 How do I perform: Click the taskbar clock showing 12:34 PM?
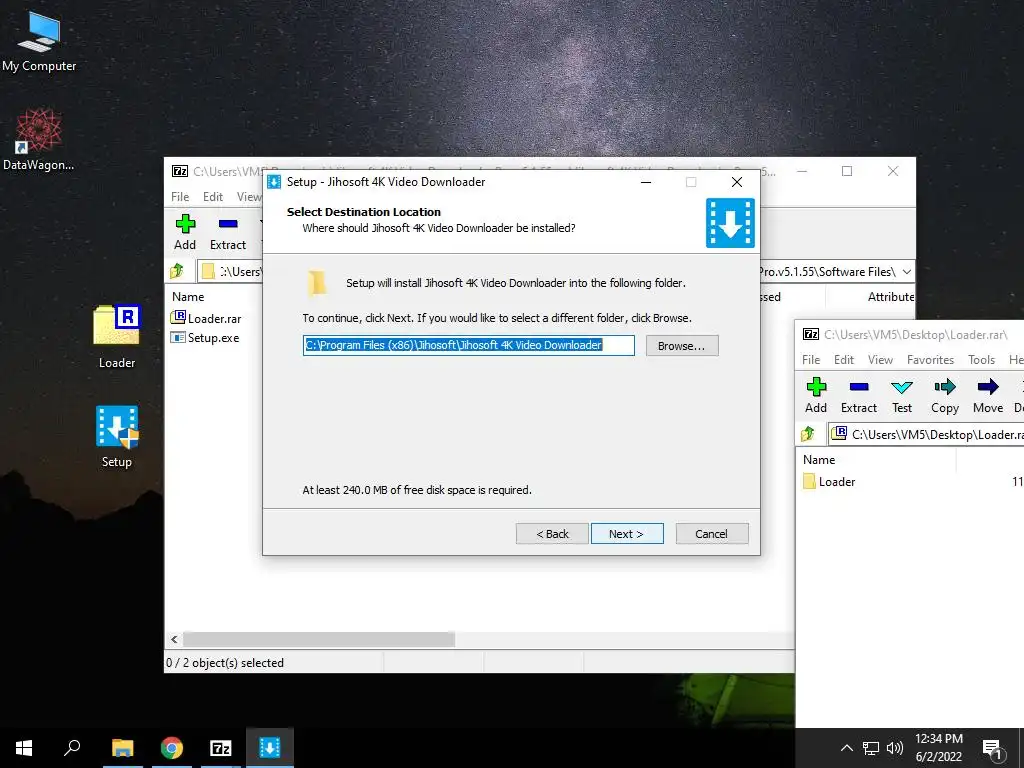coord(938,739)
